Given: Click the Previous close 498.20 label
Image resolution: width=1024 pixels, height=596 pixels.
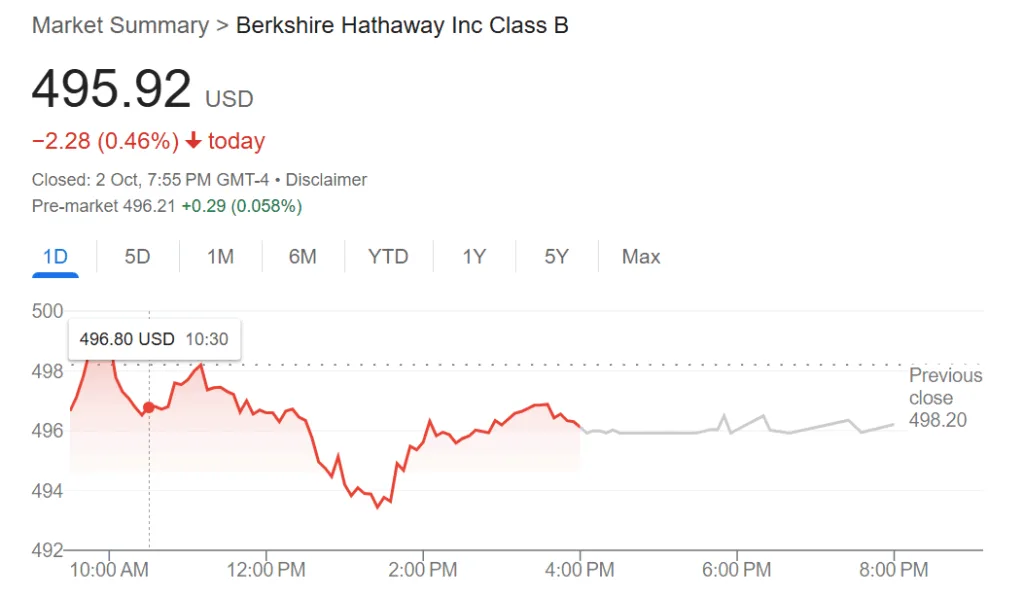Looking at the screenshot, I should point(945,397).
